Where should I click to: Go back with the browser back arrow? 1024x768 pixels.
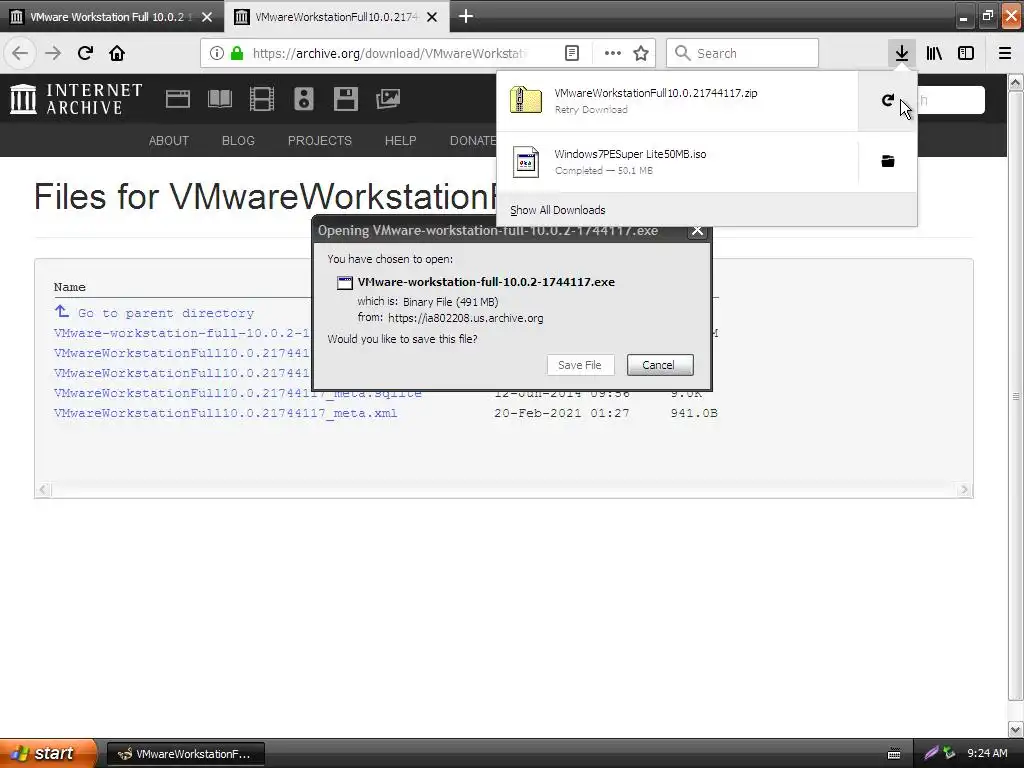[x=20, y=53]
